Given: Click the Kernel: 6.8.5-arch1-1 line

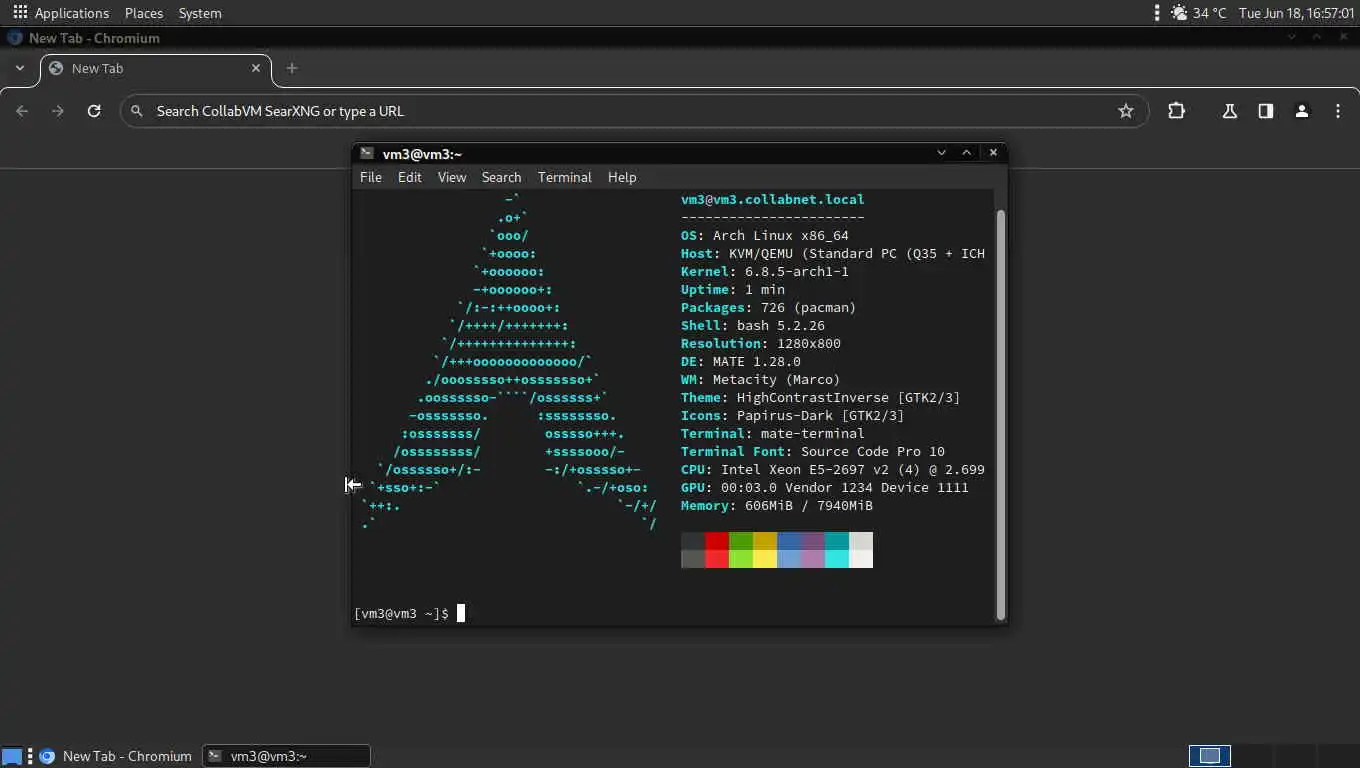Looking at the screenshot, I should [x=765, y=271].
